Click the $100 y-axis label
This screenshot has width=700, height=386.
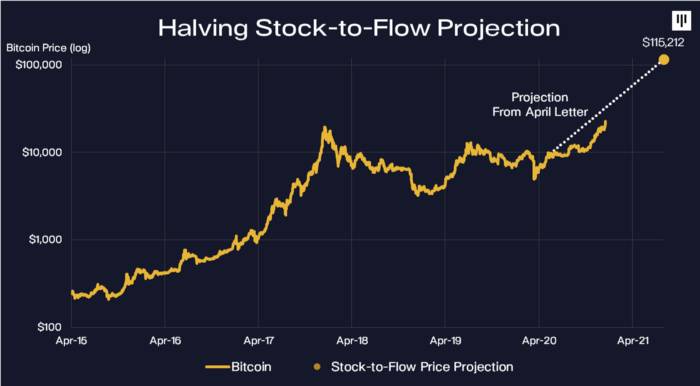(x=49, y=327)
